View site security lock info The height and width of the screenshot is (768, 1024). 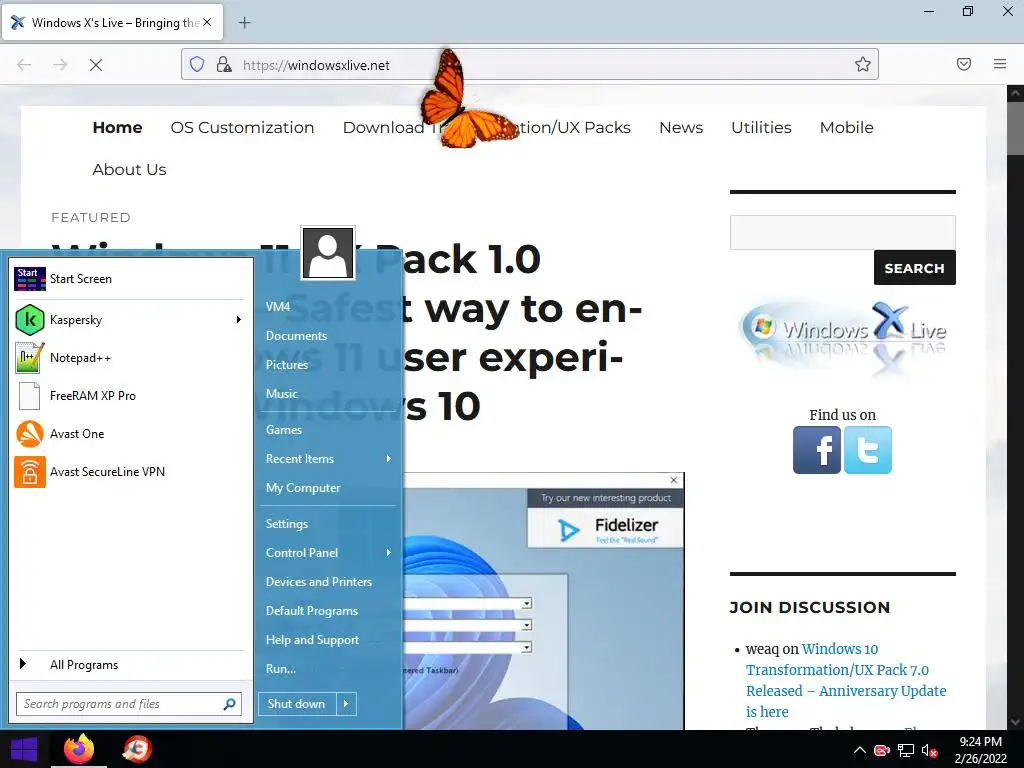[x=224, y=65]
